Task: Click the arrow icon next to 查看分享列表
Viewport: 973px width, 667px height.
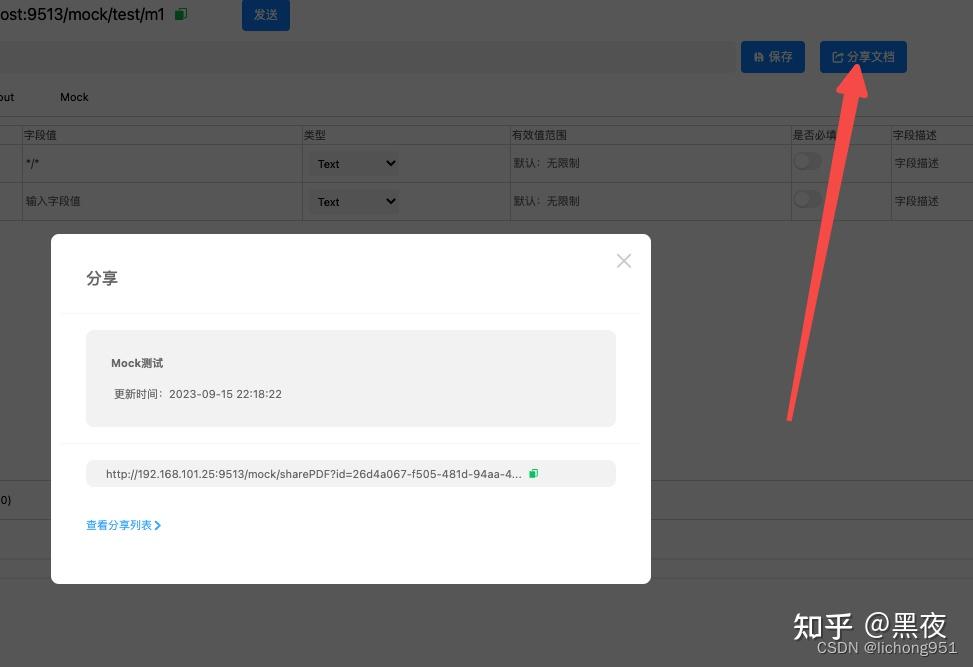Action: tap(159, 525)
